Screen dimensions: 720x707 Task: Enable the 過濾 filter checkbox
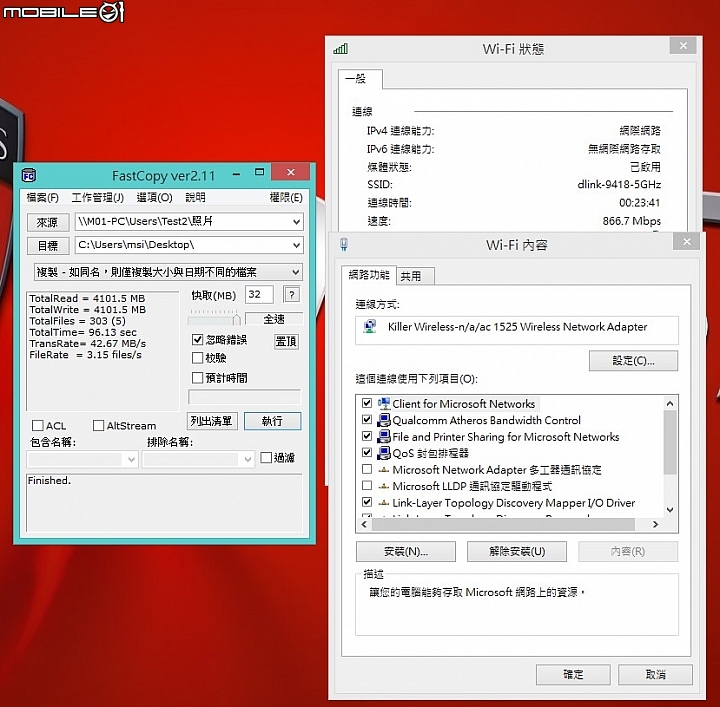coord(266,457)
